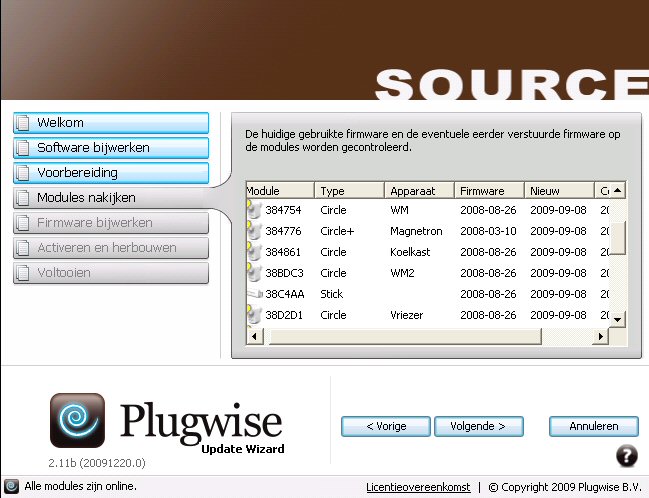Click the Firmware bijwerken page icon
The height and width of the screenshot is (498, 649).
[x=23, y=223]
